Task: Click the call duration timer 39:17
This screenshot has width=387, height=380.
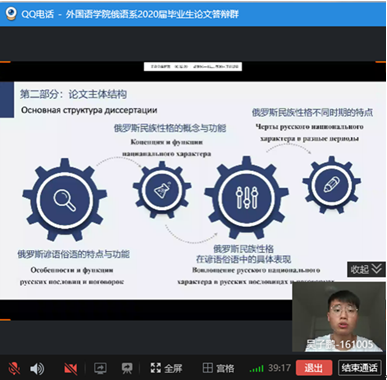Action: (x=279, y=368)
